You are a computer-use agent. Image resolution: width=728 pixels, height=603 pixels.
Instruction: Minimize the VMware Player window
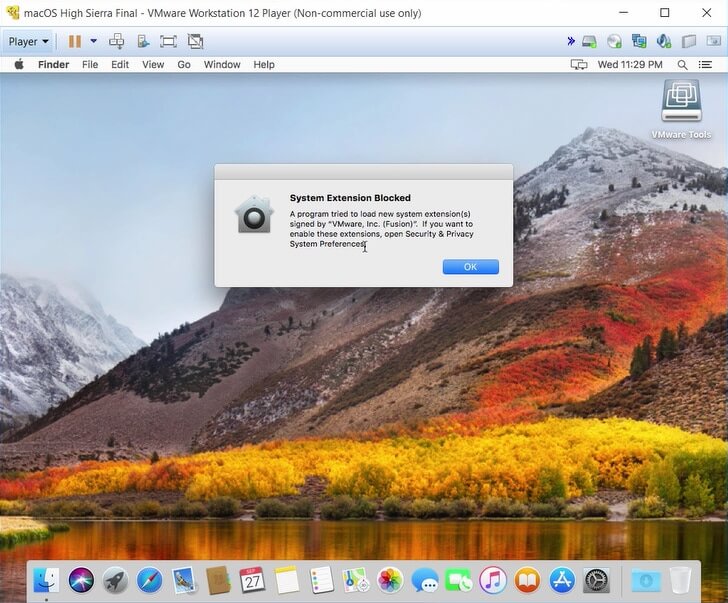click(623, 13)
